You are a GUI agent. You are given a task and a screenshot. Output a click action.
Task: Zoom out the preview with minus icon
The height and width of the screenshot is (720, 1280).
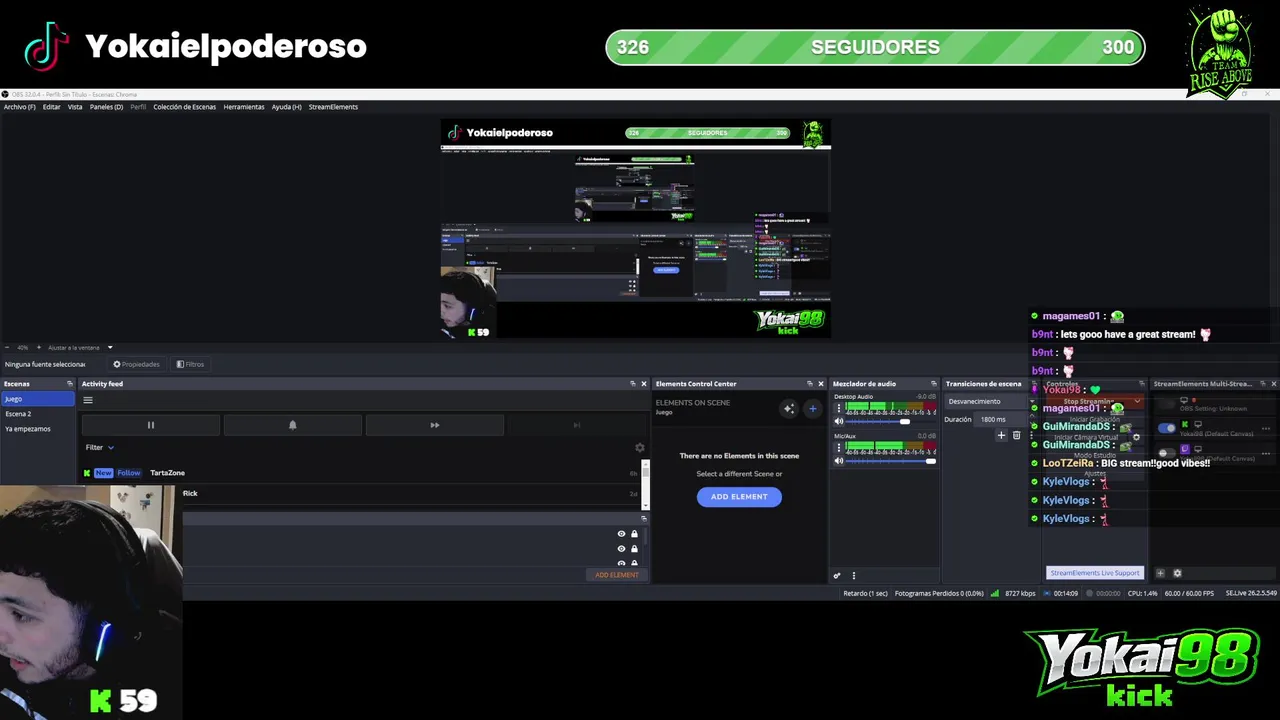(7, 347)
